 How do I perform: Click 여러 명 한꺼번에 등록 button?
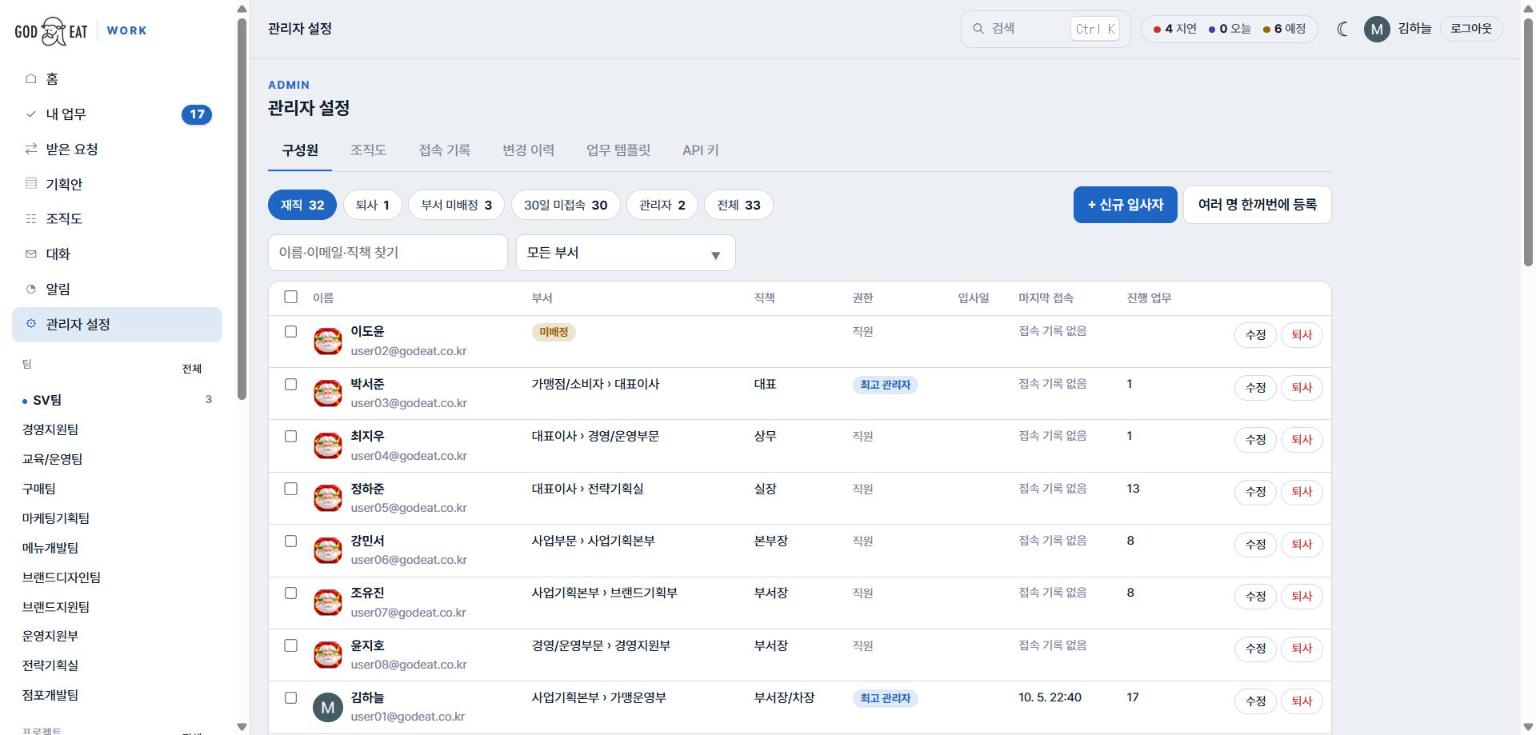(1257, 204)
